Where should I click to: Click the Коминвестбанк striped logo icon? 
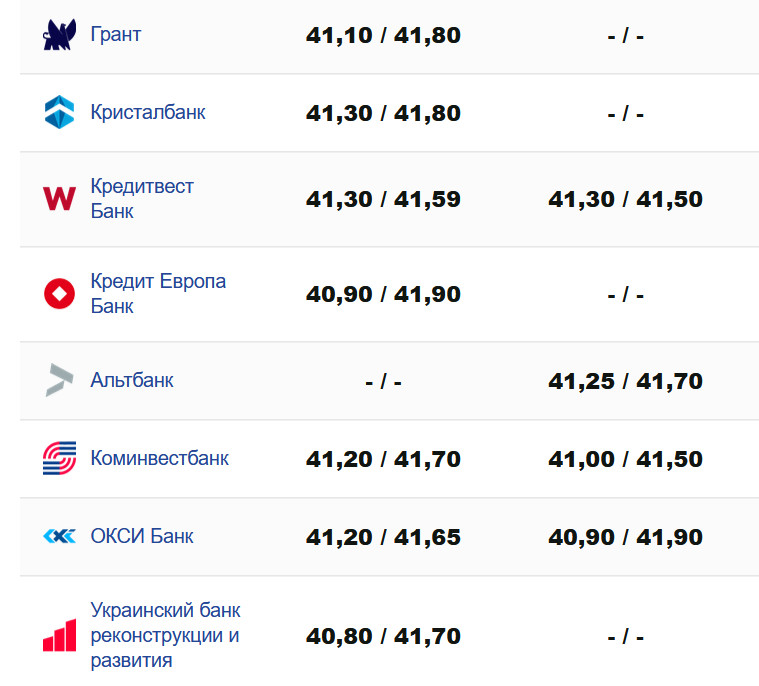click(59, 458)
